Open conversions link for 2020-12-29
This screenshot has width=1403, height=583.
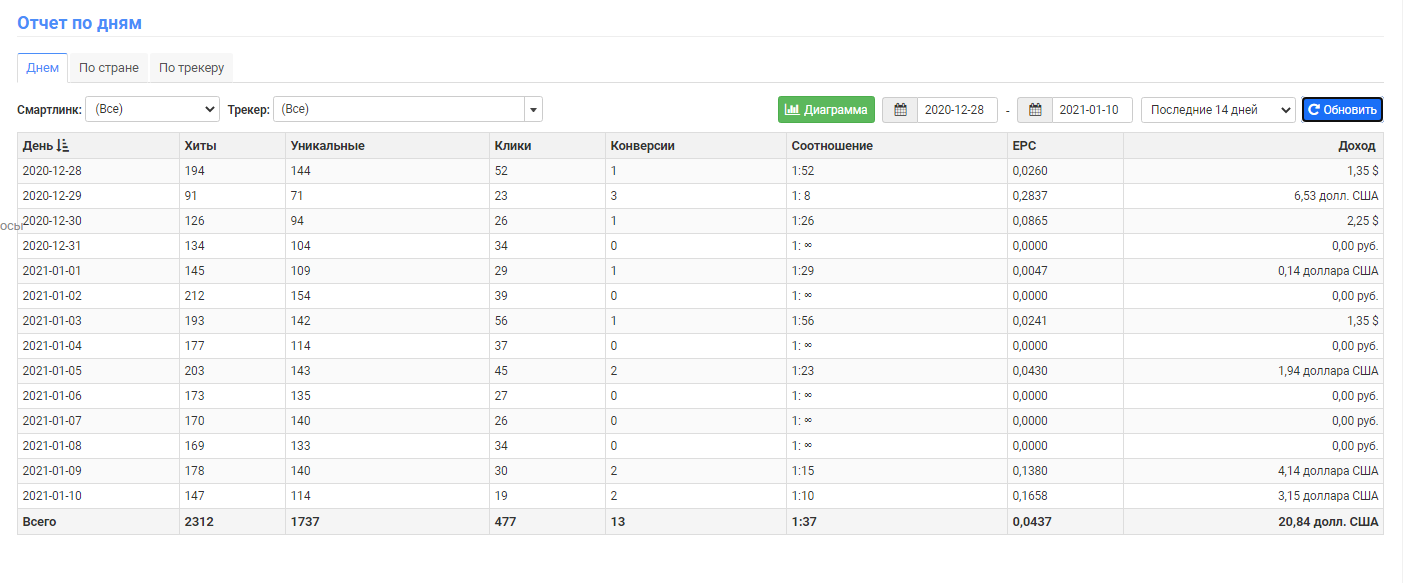click(x=614, y=196)
